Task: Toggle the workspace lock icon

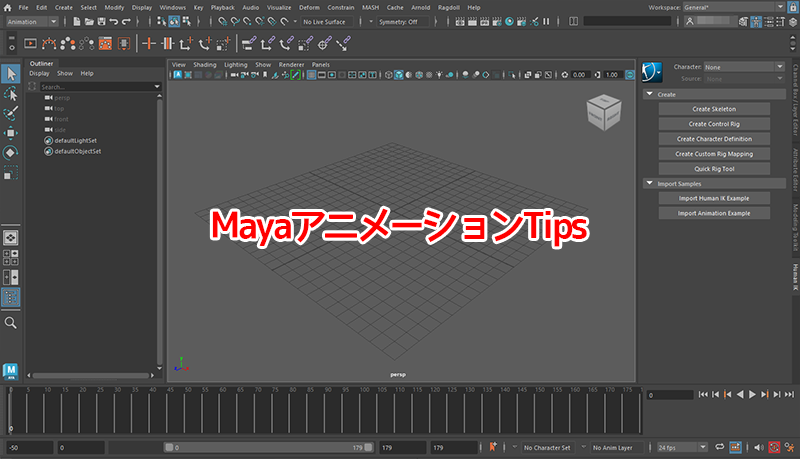Action: [793, 7]
